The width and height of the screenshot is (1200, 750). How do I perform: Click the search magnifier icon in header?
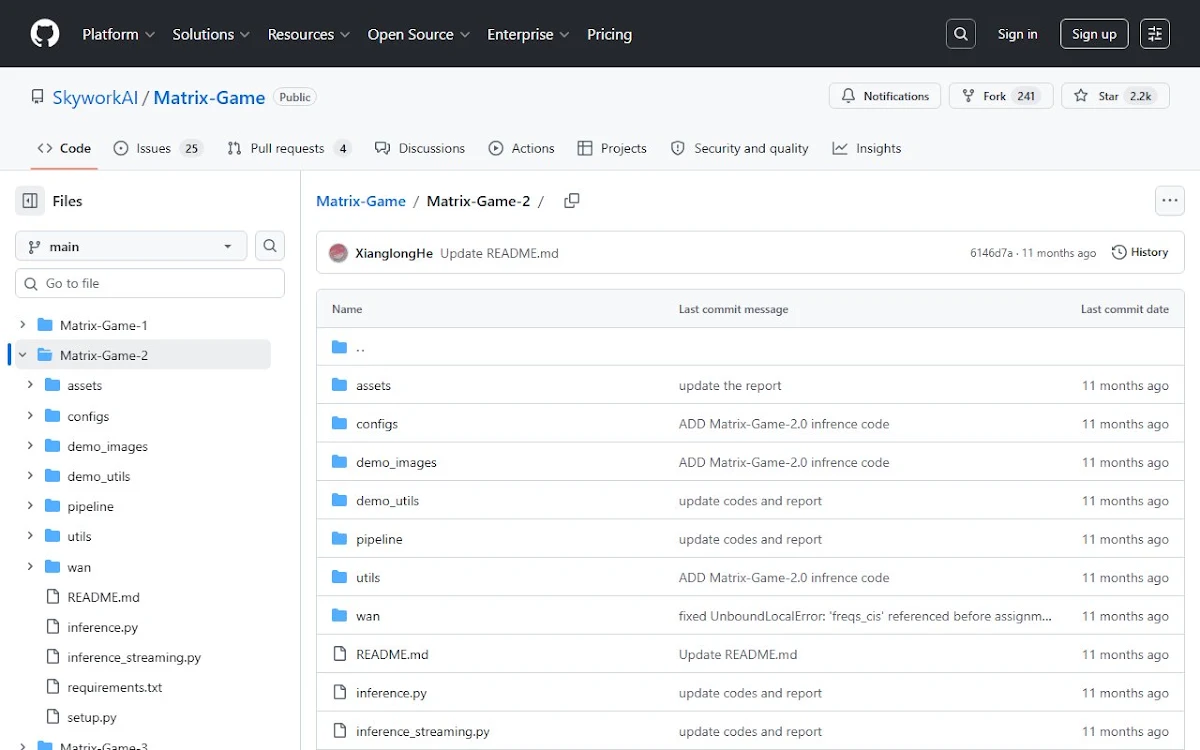[961, 34]
